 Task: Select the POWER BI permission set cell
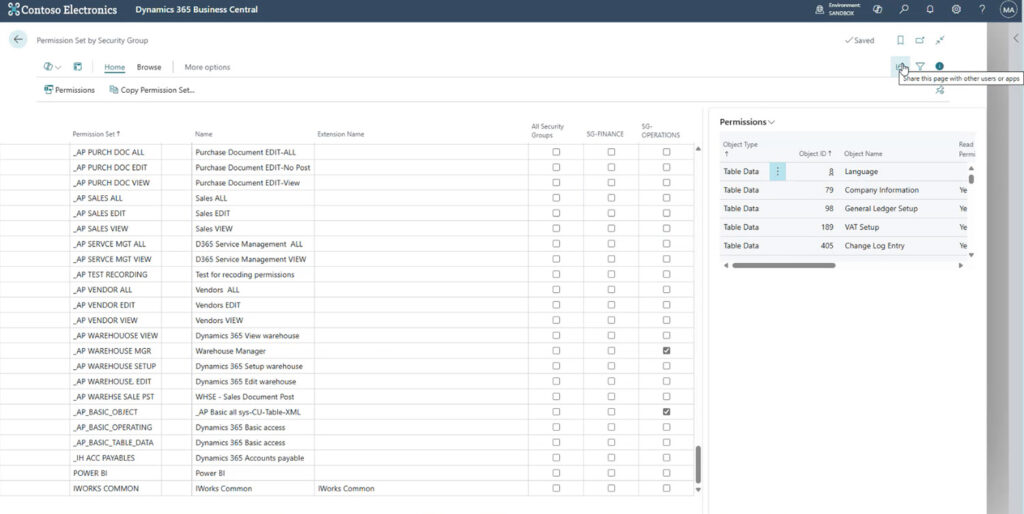115,473
